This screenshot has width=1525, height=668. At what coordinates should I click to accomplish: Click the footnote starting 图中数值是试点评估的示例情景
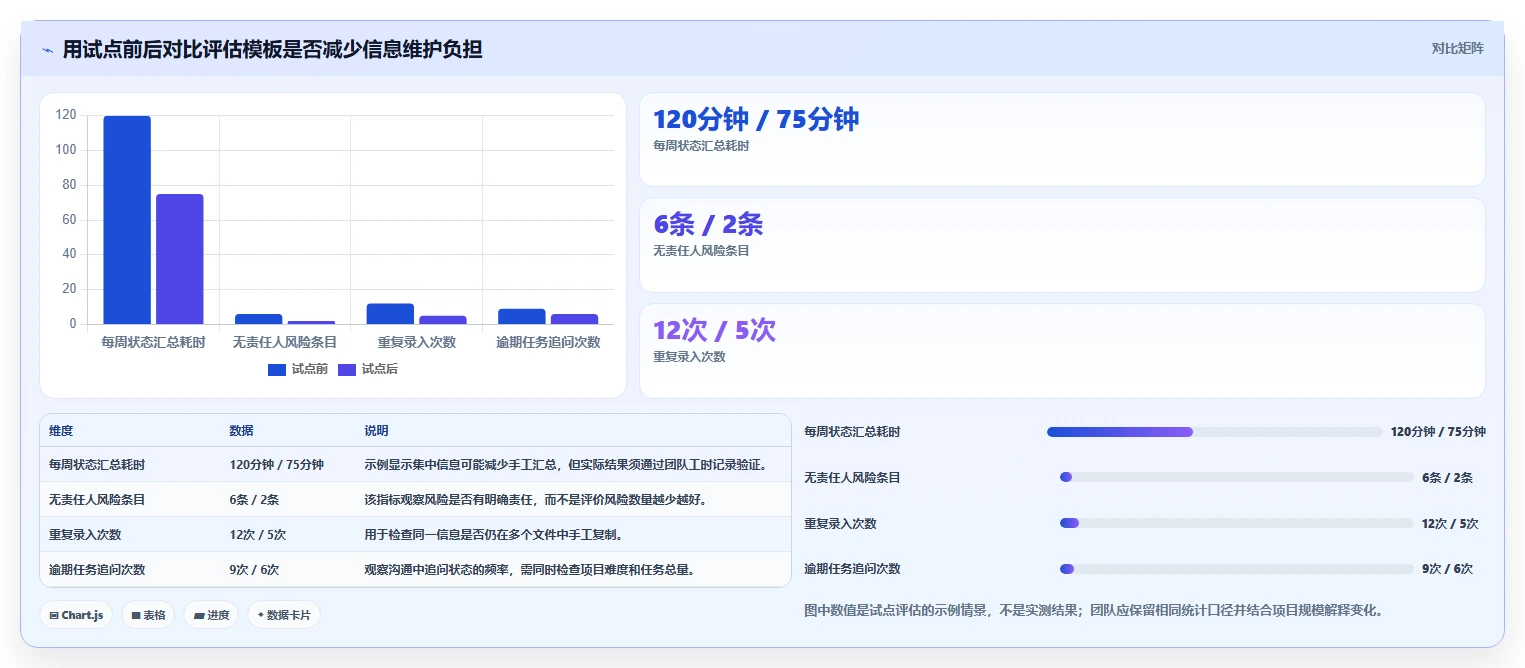click(x=1094, y=610)
